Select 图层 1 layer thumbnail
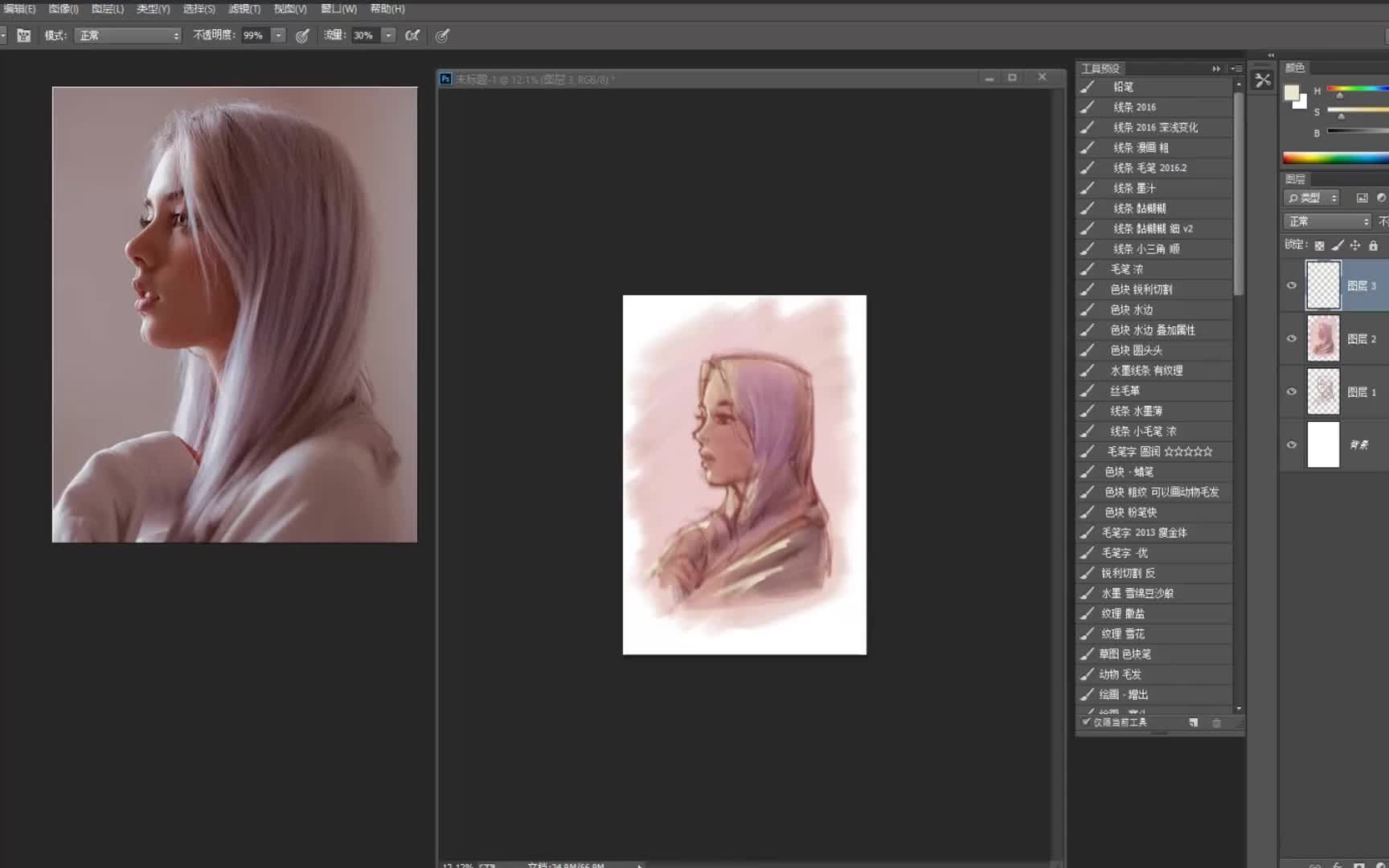1389x868 pixels. 1323,391
